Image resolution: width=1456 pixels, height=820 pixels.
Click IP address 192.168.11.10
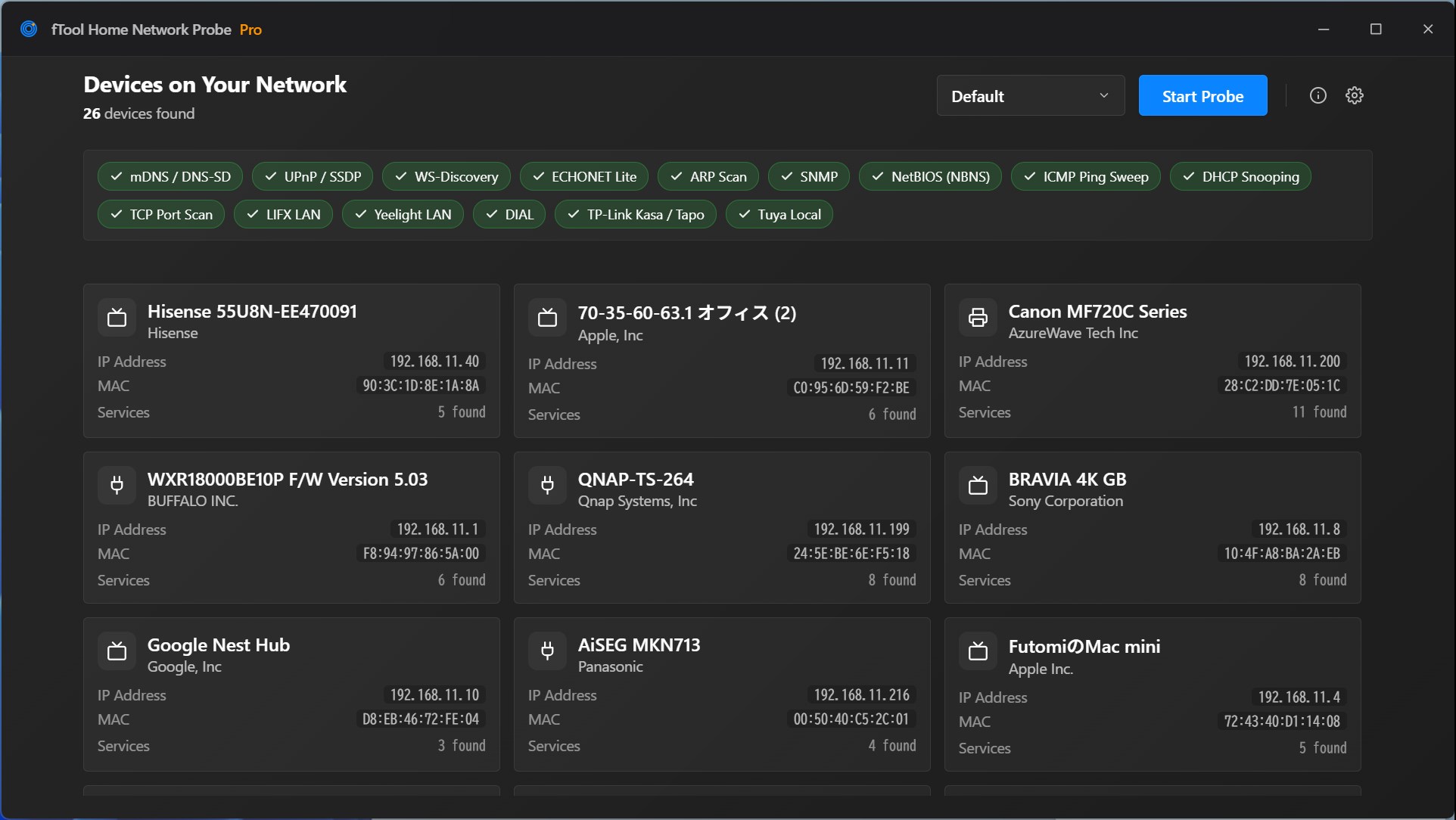pyautogui.click(x=434, y=694)
